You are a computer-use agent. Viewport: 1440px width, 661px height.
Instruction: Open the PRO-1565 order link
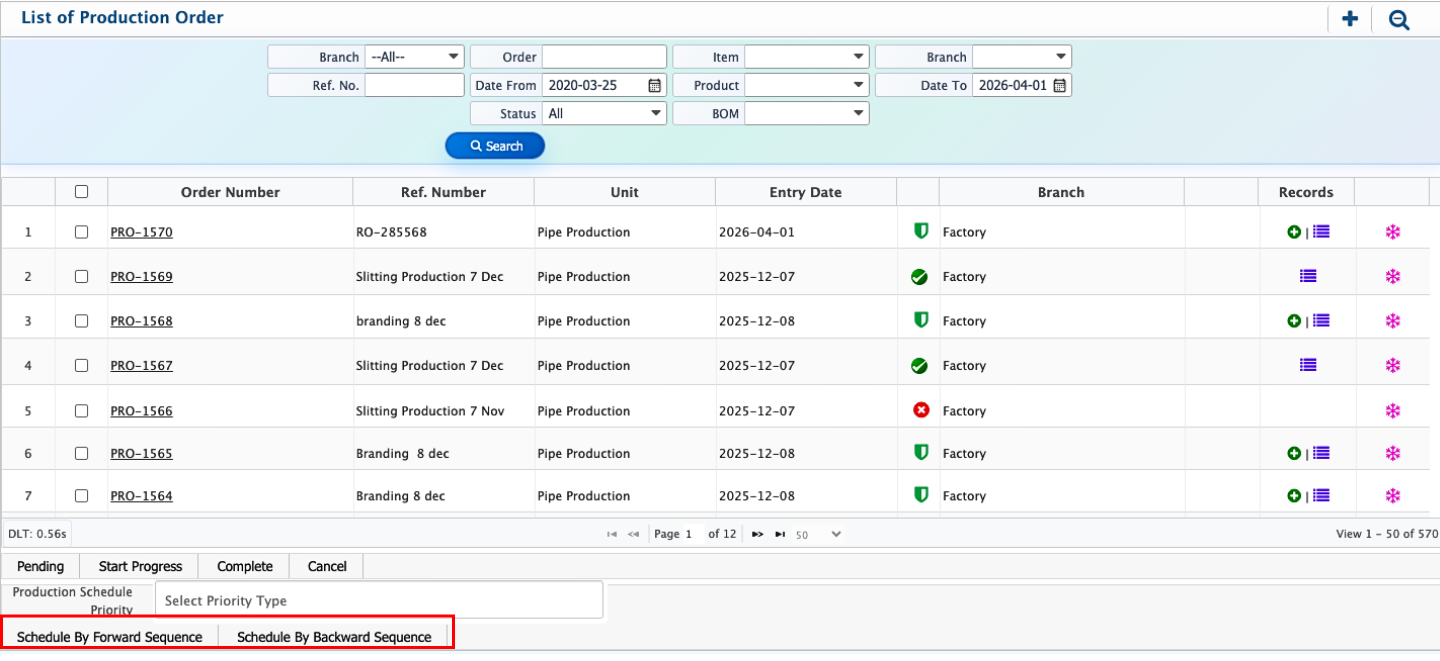coord(141,454)
